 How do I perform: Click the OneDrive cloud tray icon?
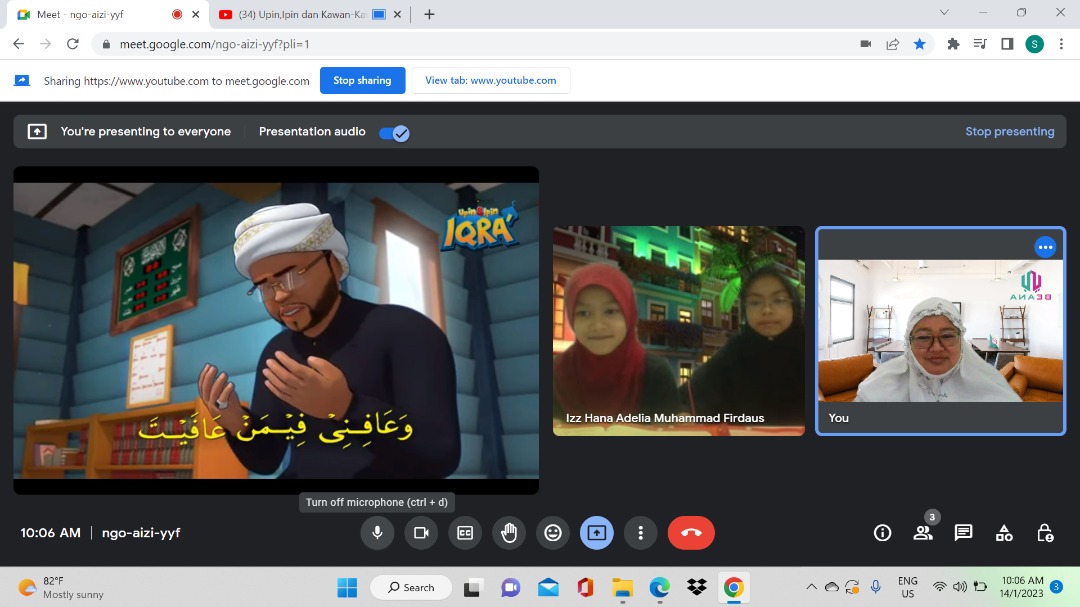point(832,587)
